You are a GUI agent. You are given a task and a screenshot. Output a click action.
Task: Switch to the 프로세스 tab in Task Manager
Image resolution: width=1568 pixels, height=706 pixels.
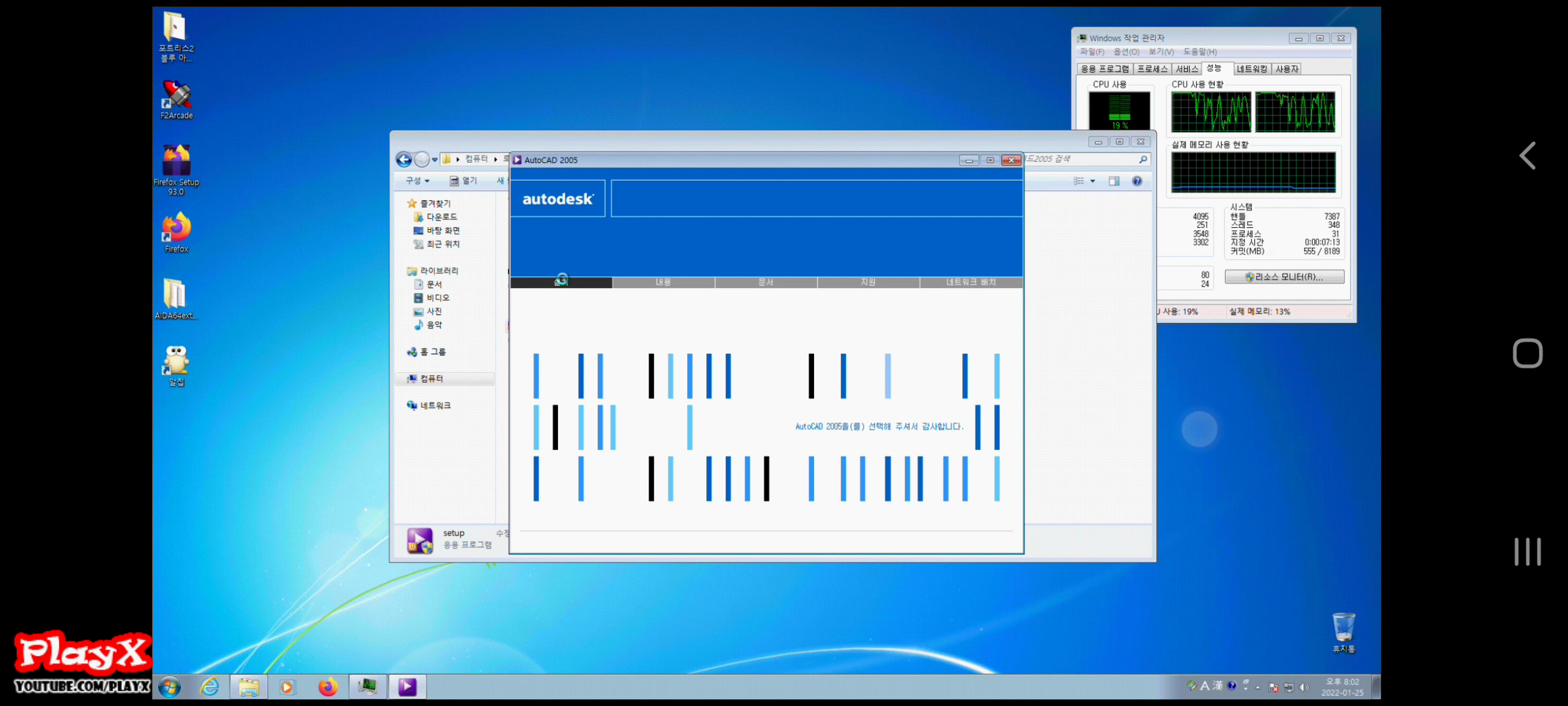(x=1152, y=69)
